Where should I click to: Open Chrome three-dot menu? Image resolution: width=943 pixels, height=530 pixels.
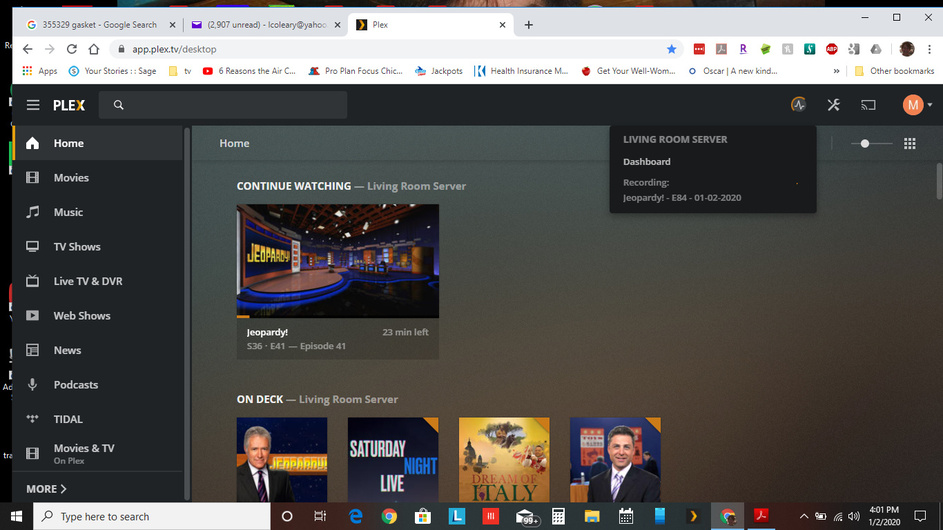[x=929, y=49]
